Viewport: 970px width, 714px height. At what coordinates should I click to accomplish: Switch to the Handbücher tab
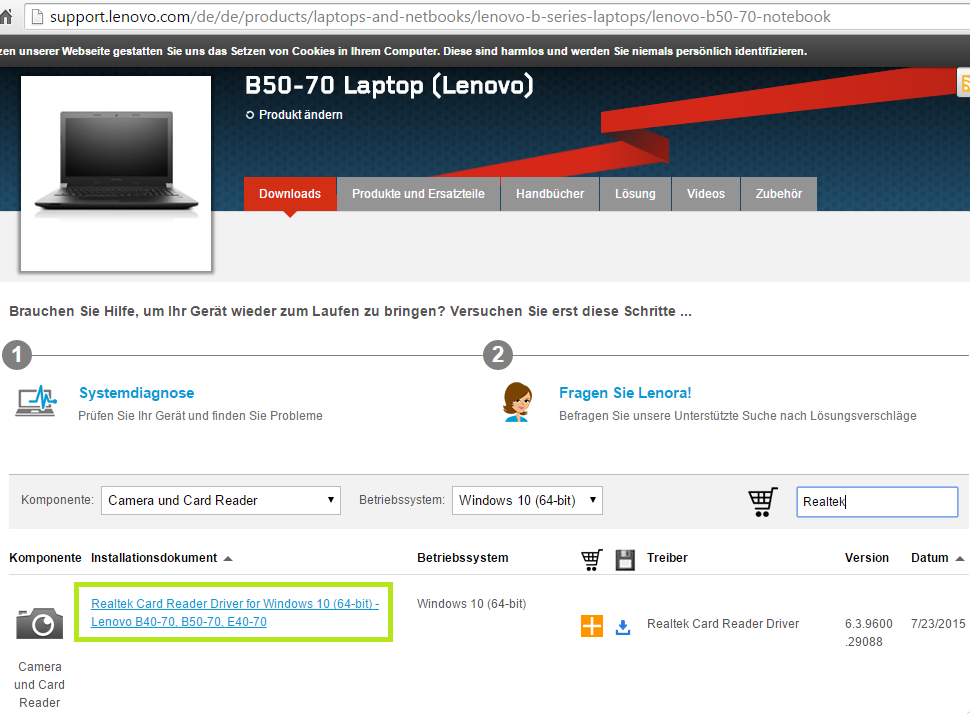coord(550,194)
